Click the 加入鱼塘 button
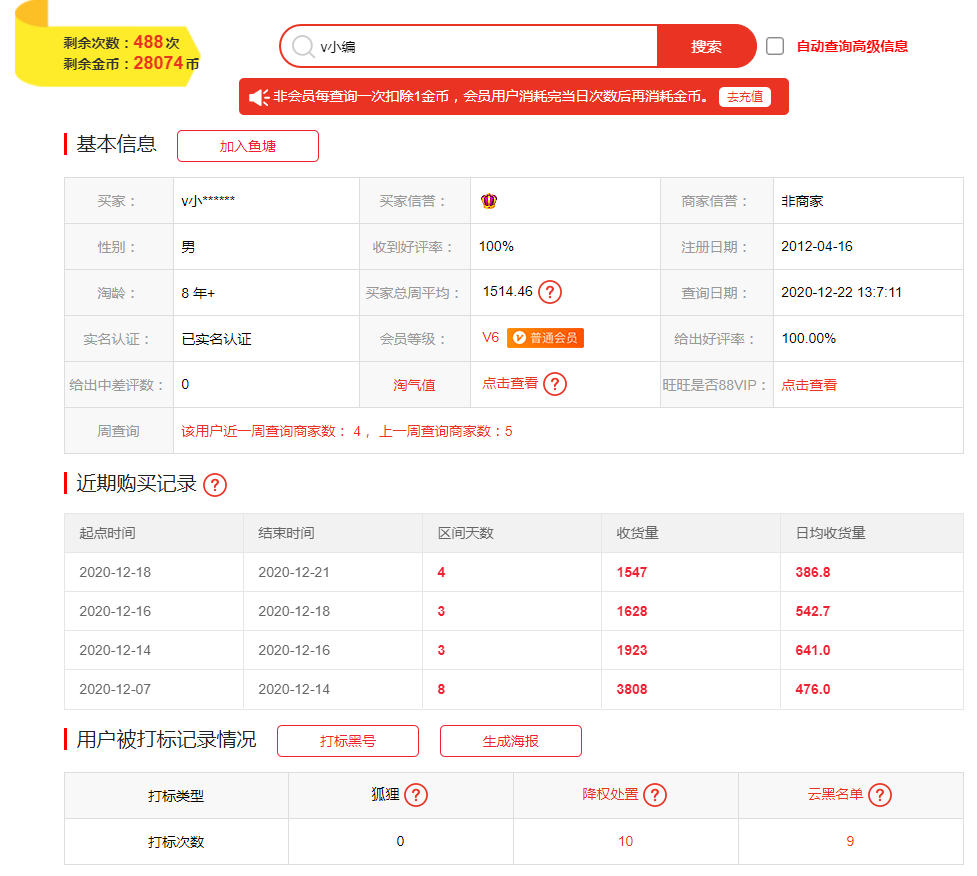Image resolution: width=977 pixels, height=876 pixels. [x=247, y=145]
